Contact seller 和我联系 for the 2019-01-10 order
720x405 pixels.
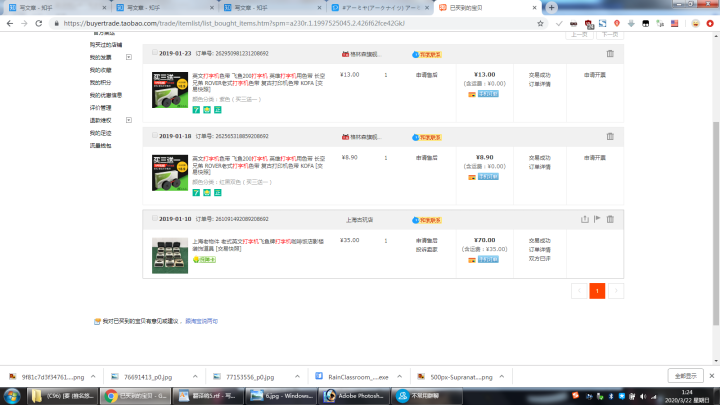pyautogui.click(x=427, y=220)
